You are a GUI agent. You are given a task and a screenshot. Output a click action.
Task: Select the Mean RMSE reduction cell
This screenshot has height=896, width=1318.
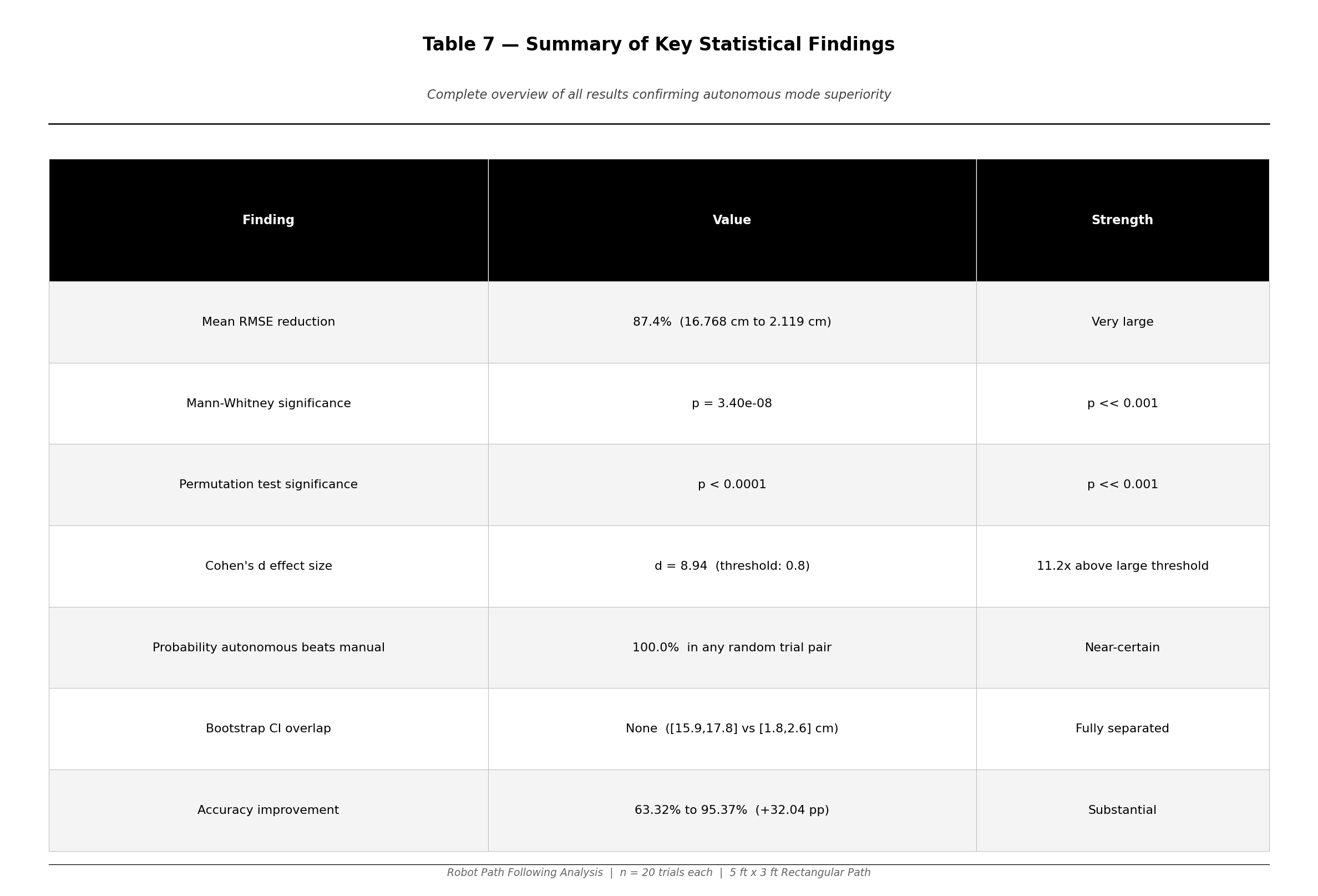click(268, 322)
